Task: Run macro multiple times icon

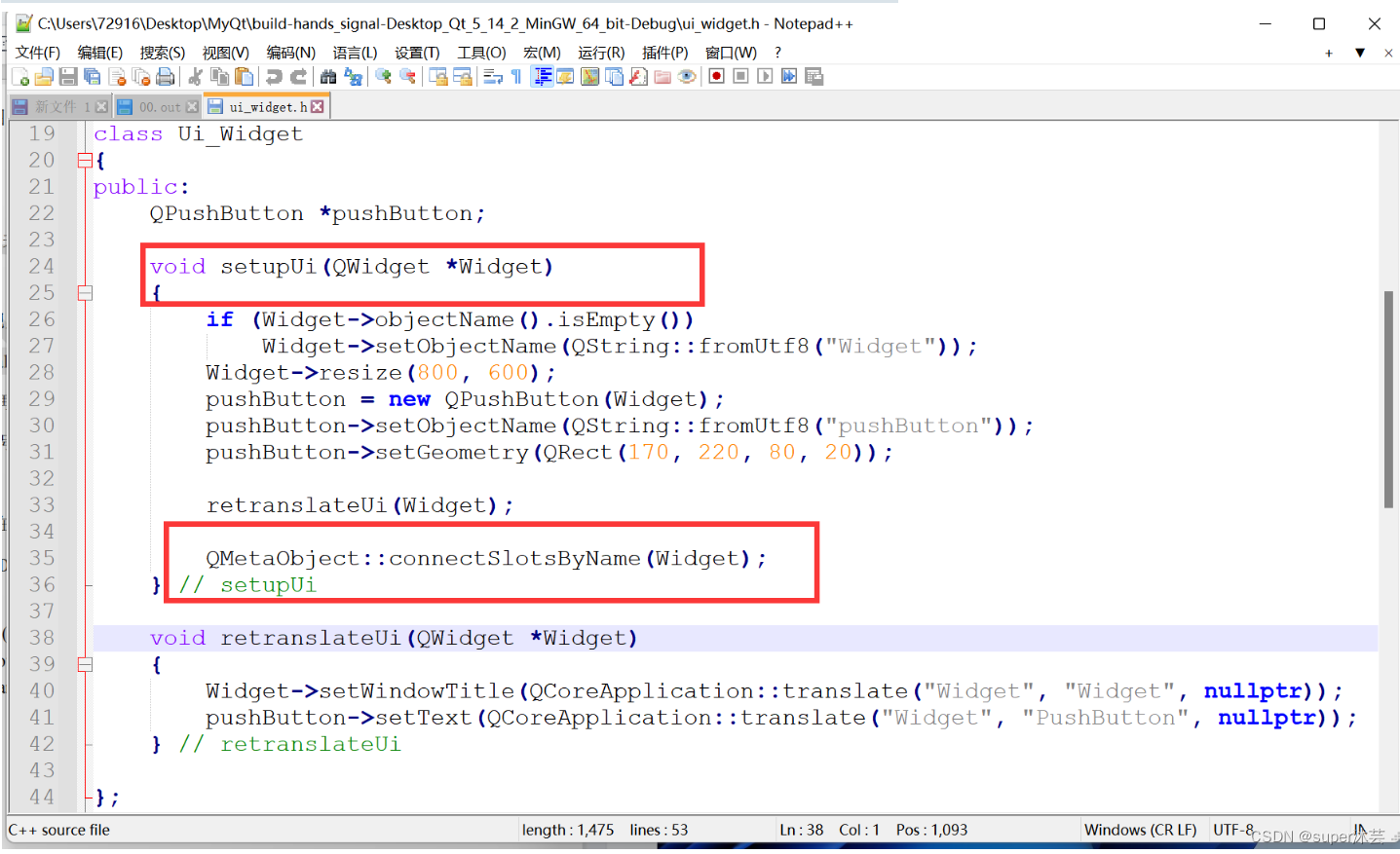Action: point(789,76)
